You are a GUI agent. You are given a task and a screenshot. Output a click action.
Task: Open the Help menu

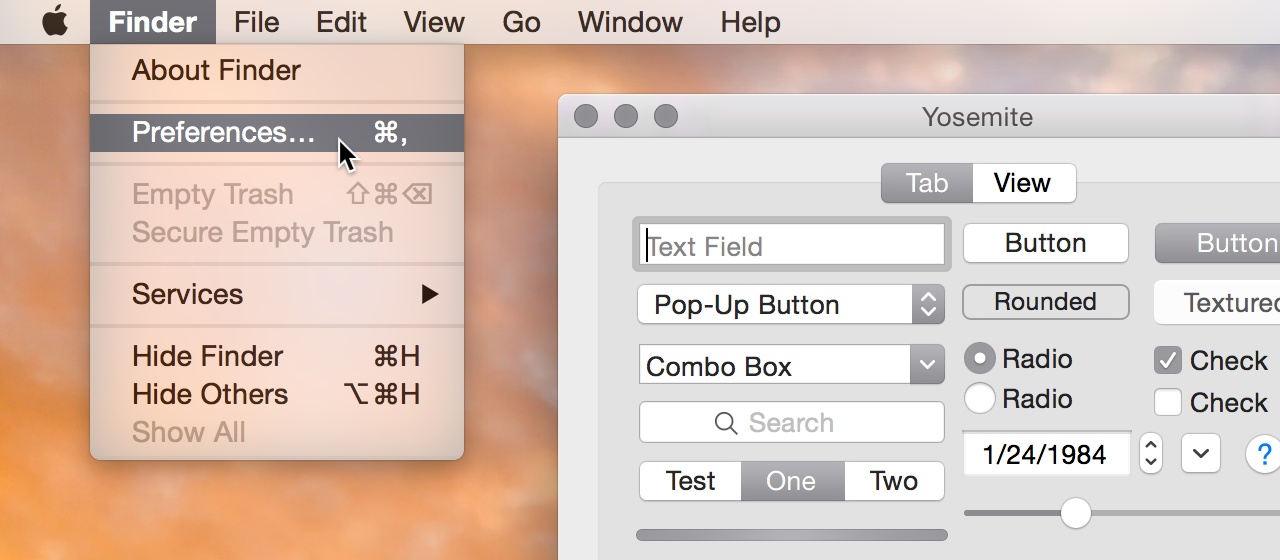click(750, 22)
